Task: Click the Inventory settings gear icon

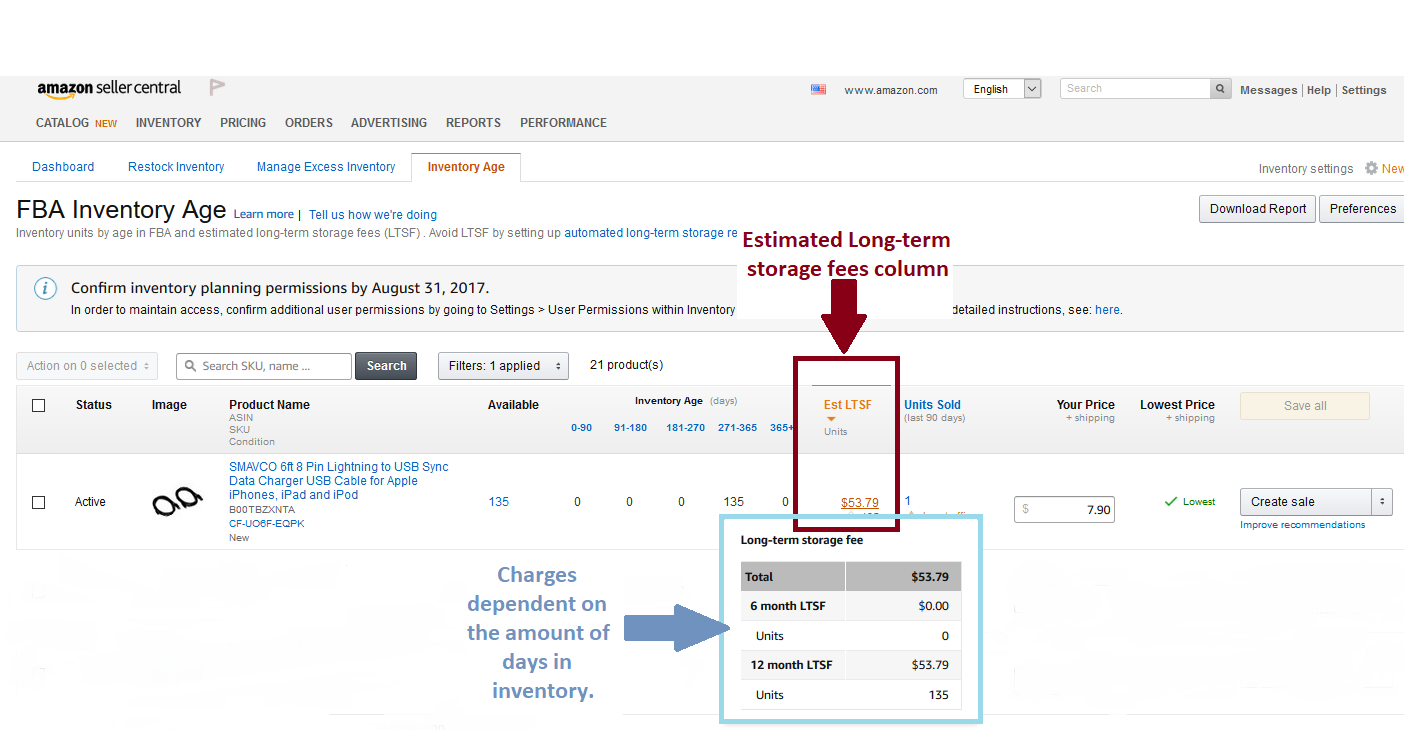Action: coord(1371,168)
